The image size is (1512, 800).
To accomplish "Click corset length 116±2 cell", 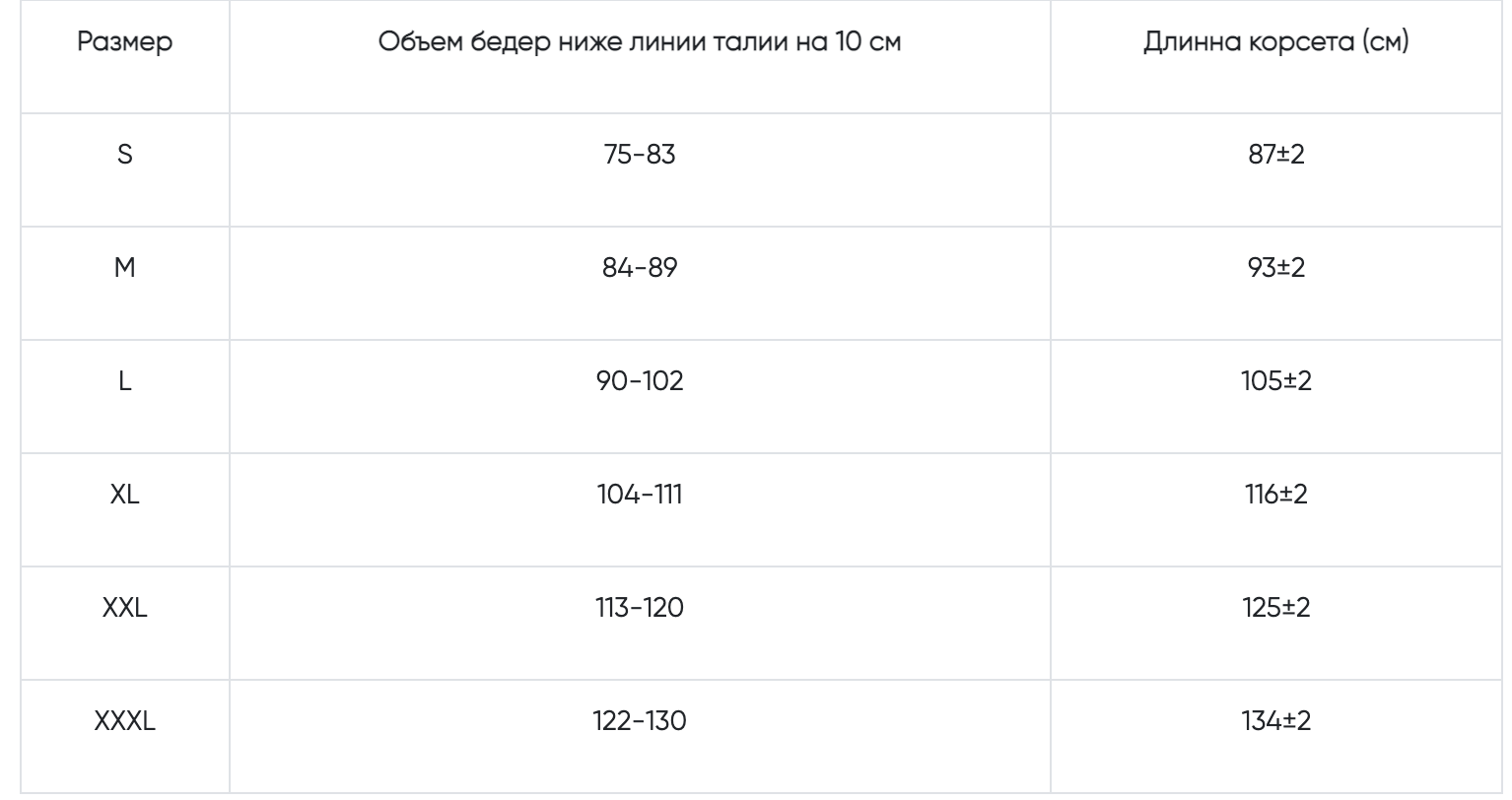I will click(1275, 495).
